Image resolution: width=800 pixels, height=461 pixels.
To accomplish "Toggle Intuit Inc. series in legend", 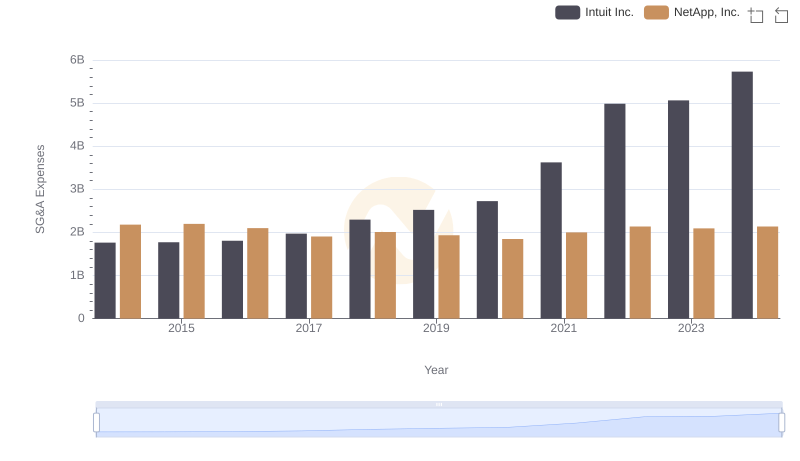I will click(594, 12).
